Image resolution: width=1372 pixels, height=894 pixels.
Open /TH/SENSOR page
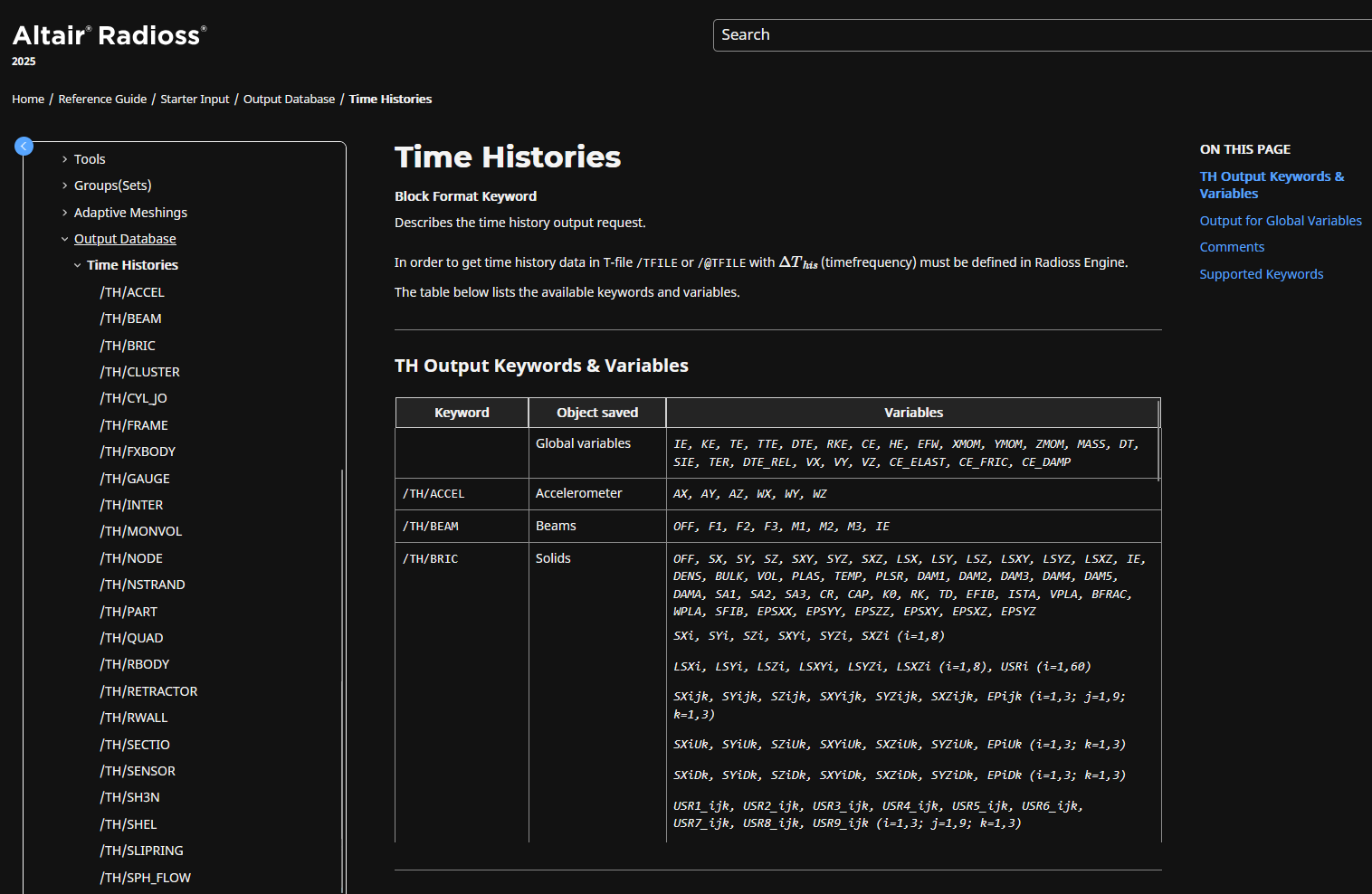click(x=138, y=771)
